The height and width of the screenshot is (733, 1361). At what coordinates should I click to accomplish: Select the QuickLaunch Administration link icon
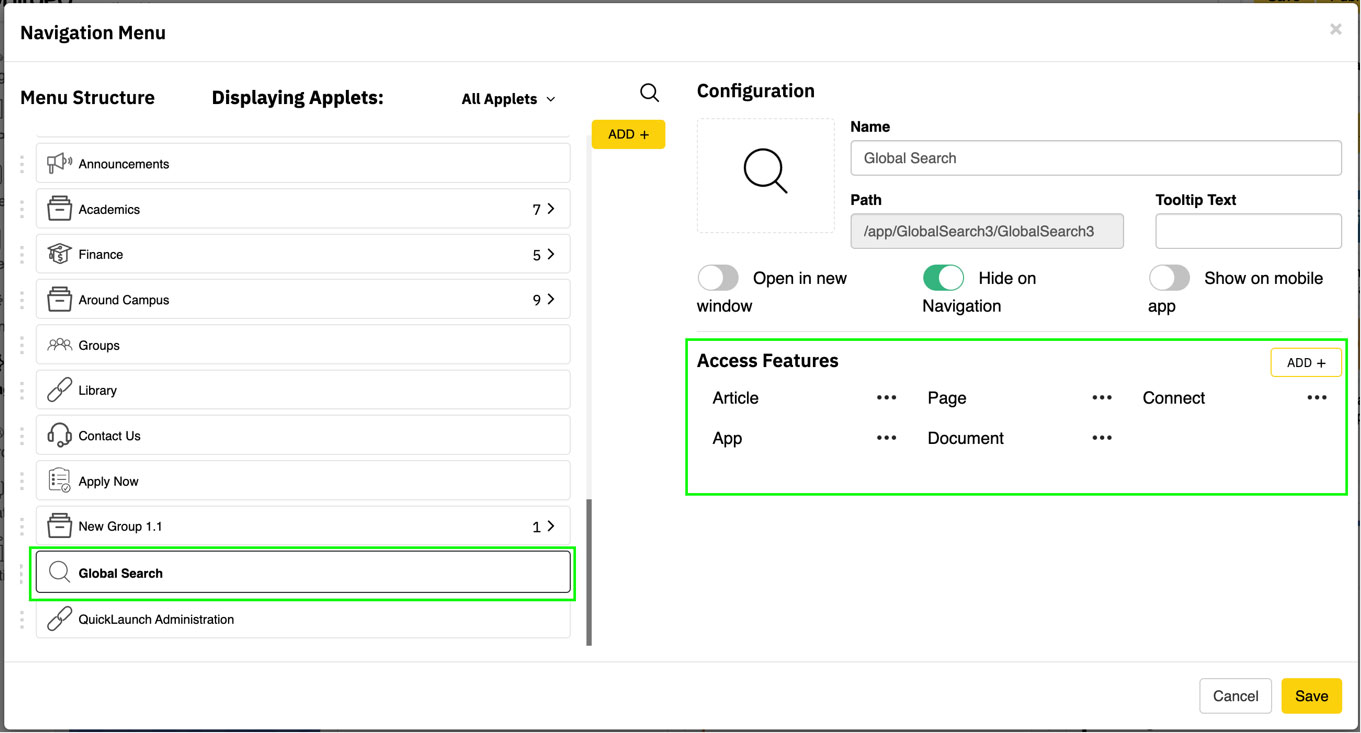click(59, 619)
